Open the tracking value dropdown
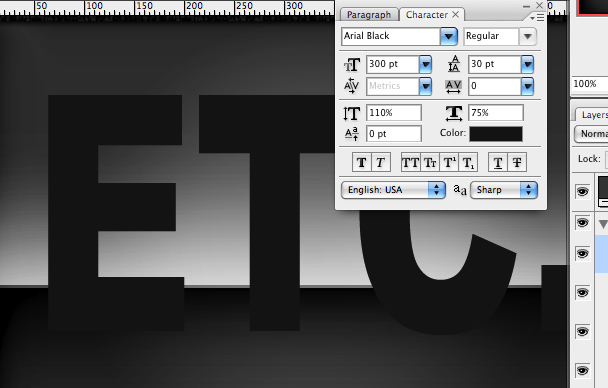608x388 pixels. pos(527,86)
